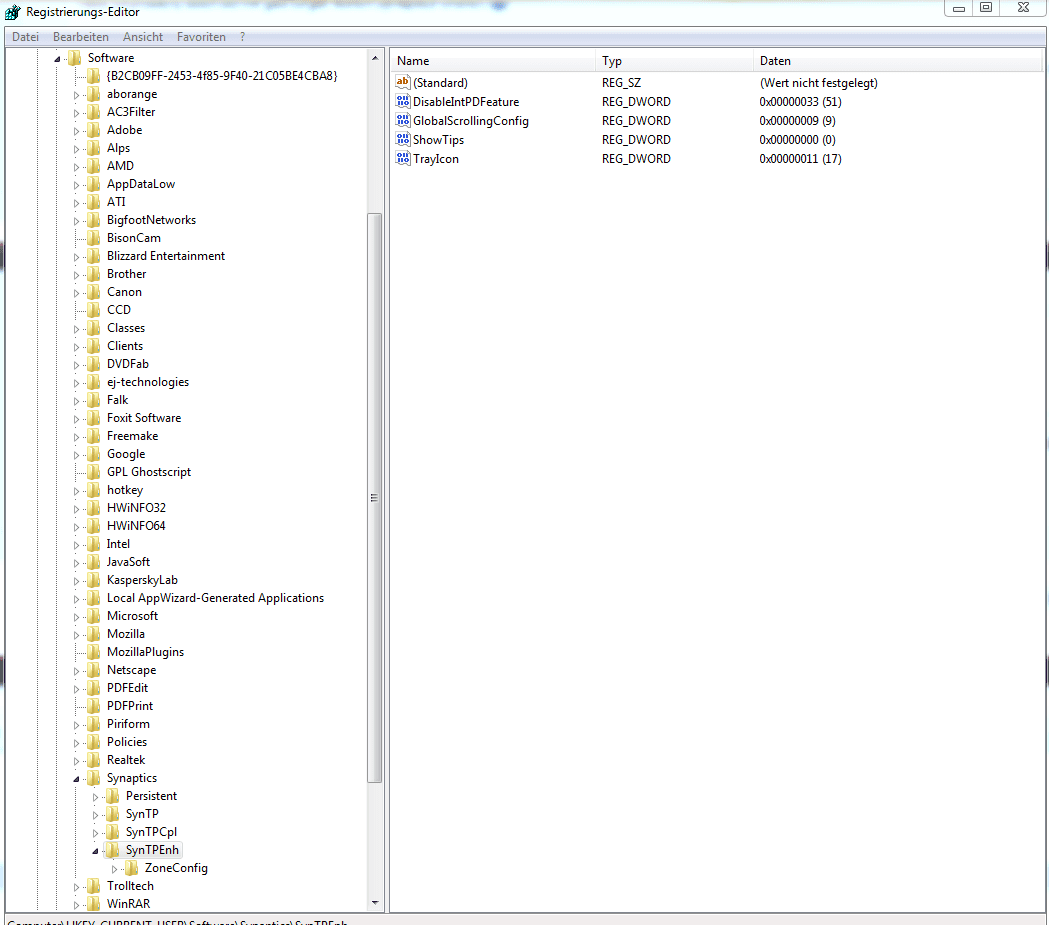Click the regedit icon in the title bar
Viewport: 1049px width, 925px height.
[12, 11]
